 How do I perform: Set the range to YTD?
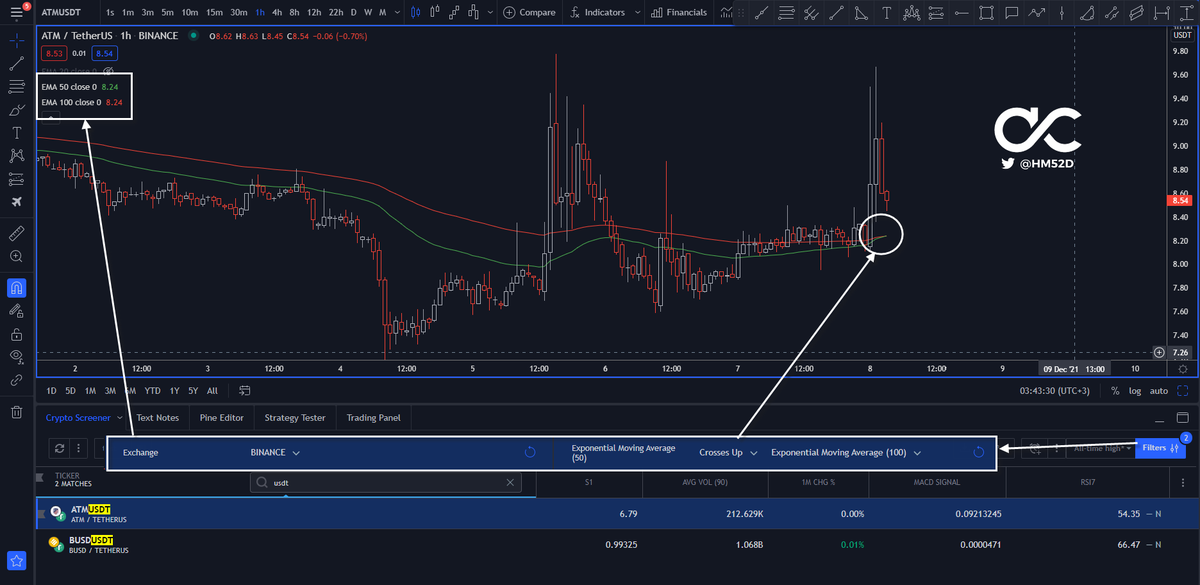(153, 391)
